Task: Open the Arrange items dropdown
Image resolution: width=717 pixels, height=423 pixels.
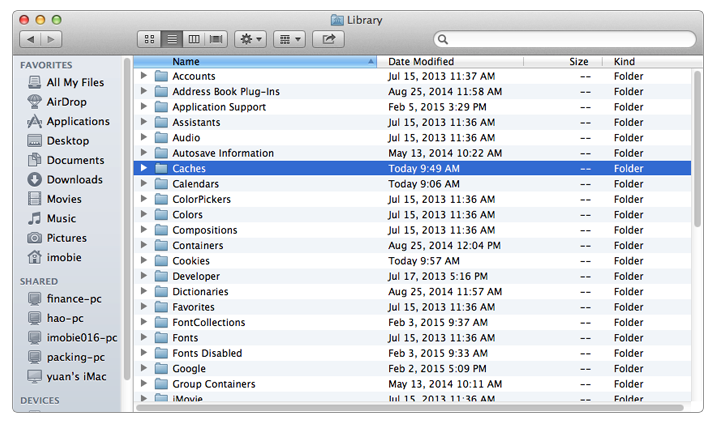Action: tap(289, 39)
